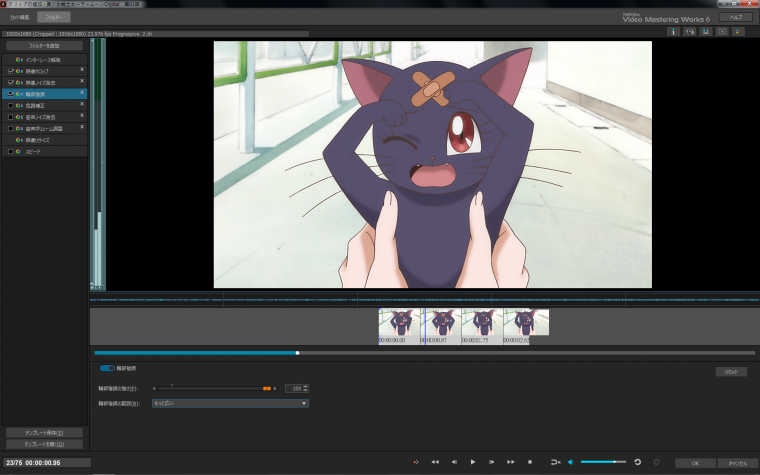Switch to the カット編集 tab
The image size is (760, 475).
tap(19, 17)
